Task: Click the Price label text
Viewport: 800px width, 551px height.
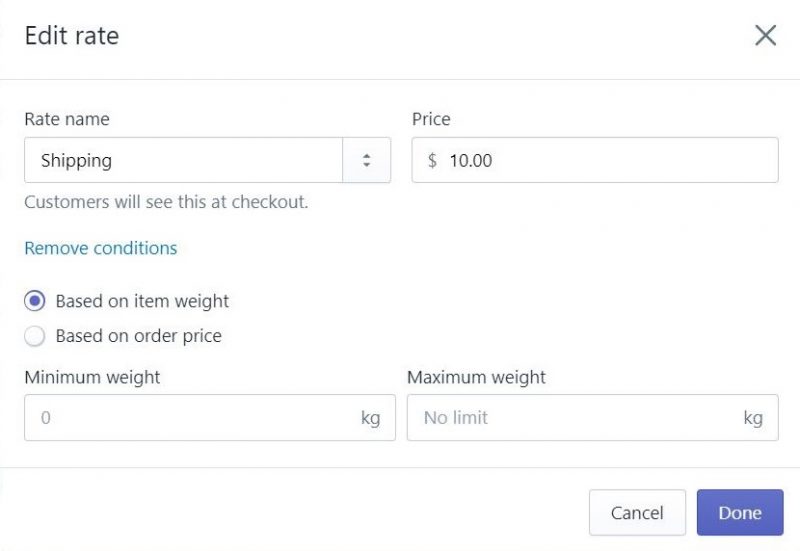Action: [431, 119]
